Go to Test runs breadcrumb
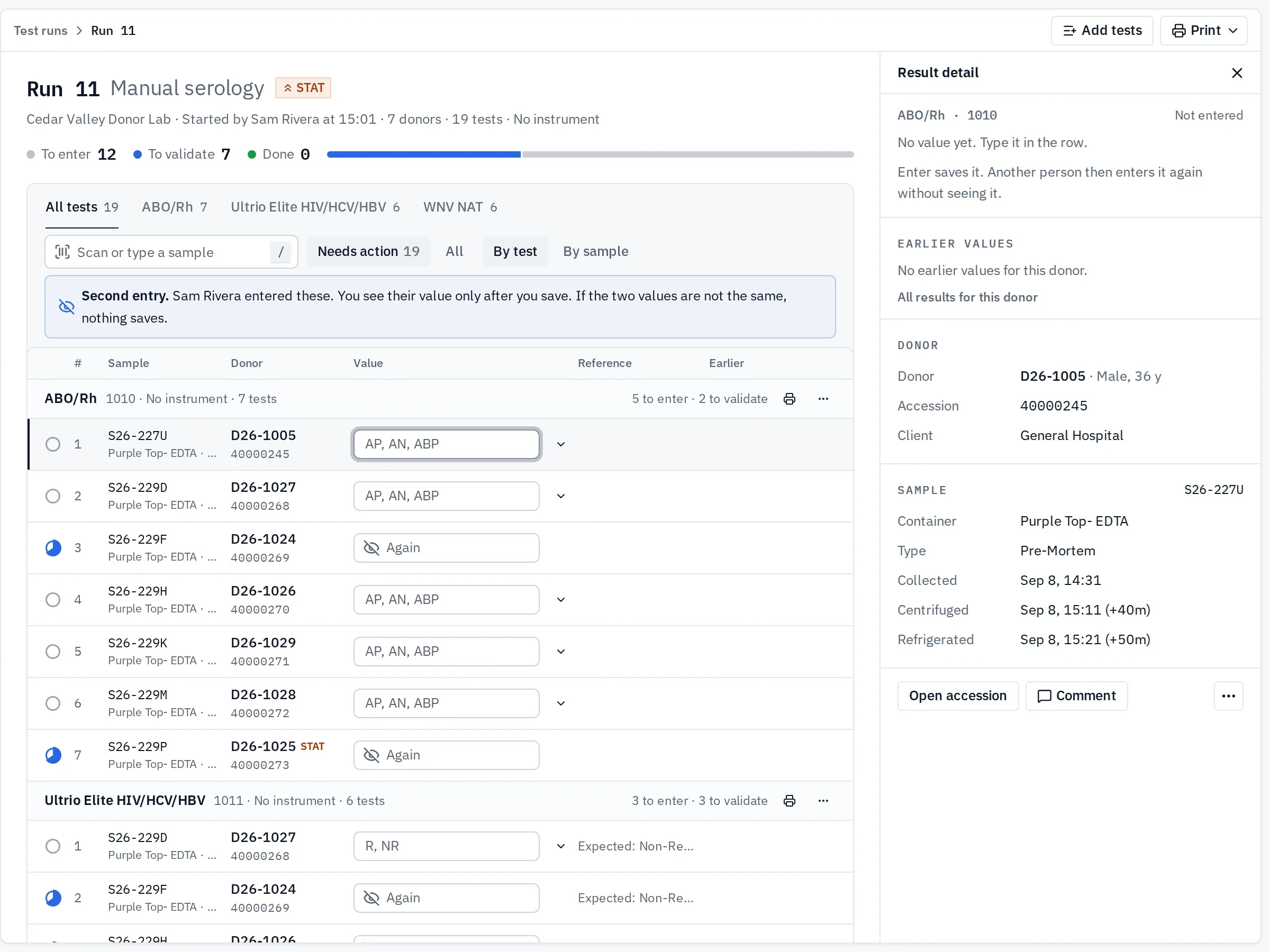The width and height of the screenshot is (1270, 952). click(41, 31)
